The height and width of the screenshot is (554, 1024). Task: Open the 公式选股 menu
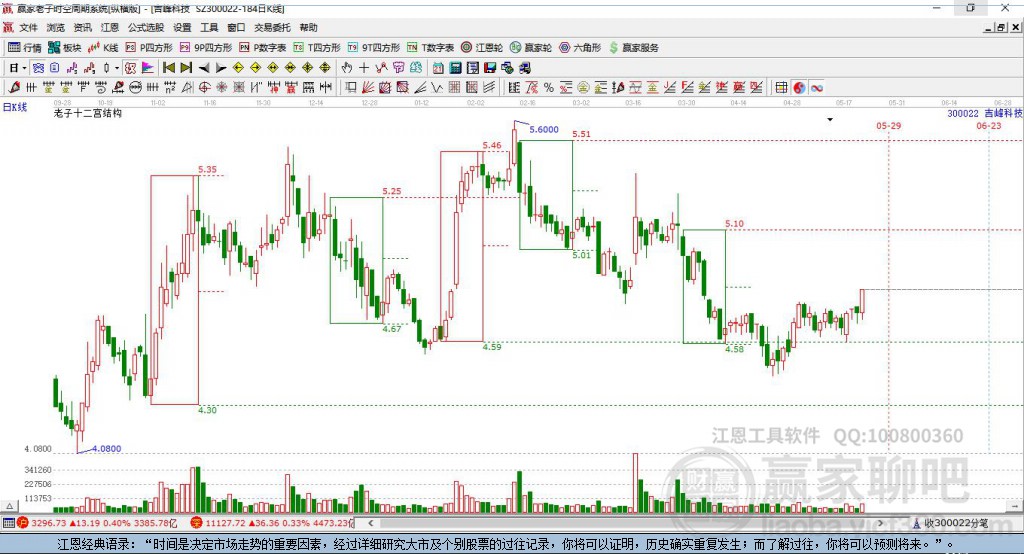[x=146, y=27]
